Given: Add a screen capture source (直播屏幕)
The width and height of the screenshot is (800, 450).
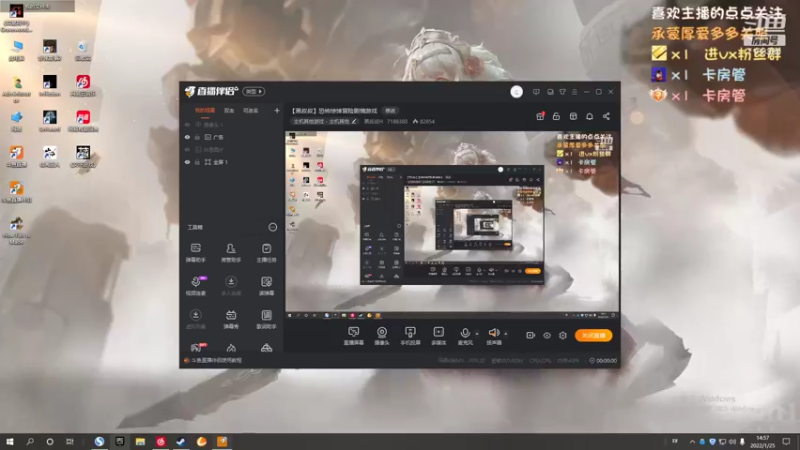Looking at the screenshot, I should [354, 336].
